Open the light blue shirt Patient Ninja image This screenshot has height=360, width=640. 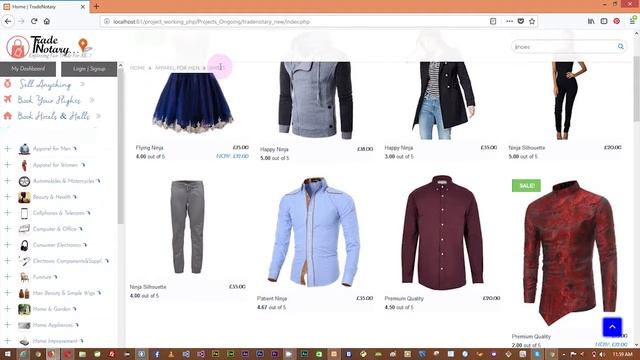tap(313, 232)
